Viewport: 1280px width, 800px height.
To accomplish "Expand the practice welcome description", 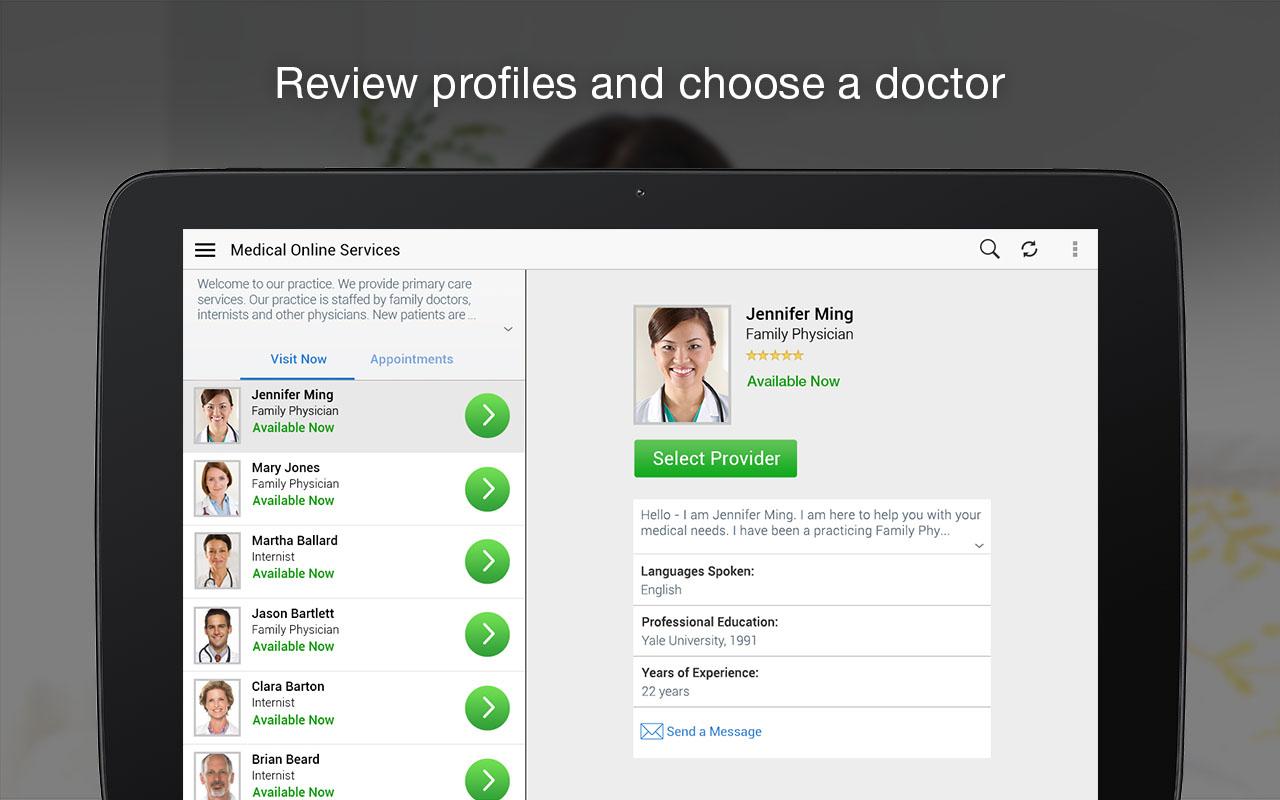I will pyautogui.click(x=508, y=329).
